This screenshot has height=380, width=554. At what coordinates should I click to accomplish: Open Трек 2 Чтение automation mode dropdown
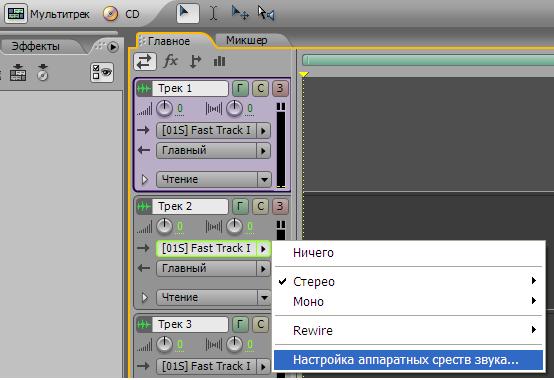pos(213,297)
